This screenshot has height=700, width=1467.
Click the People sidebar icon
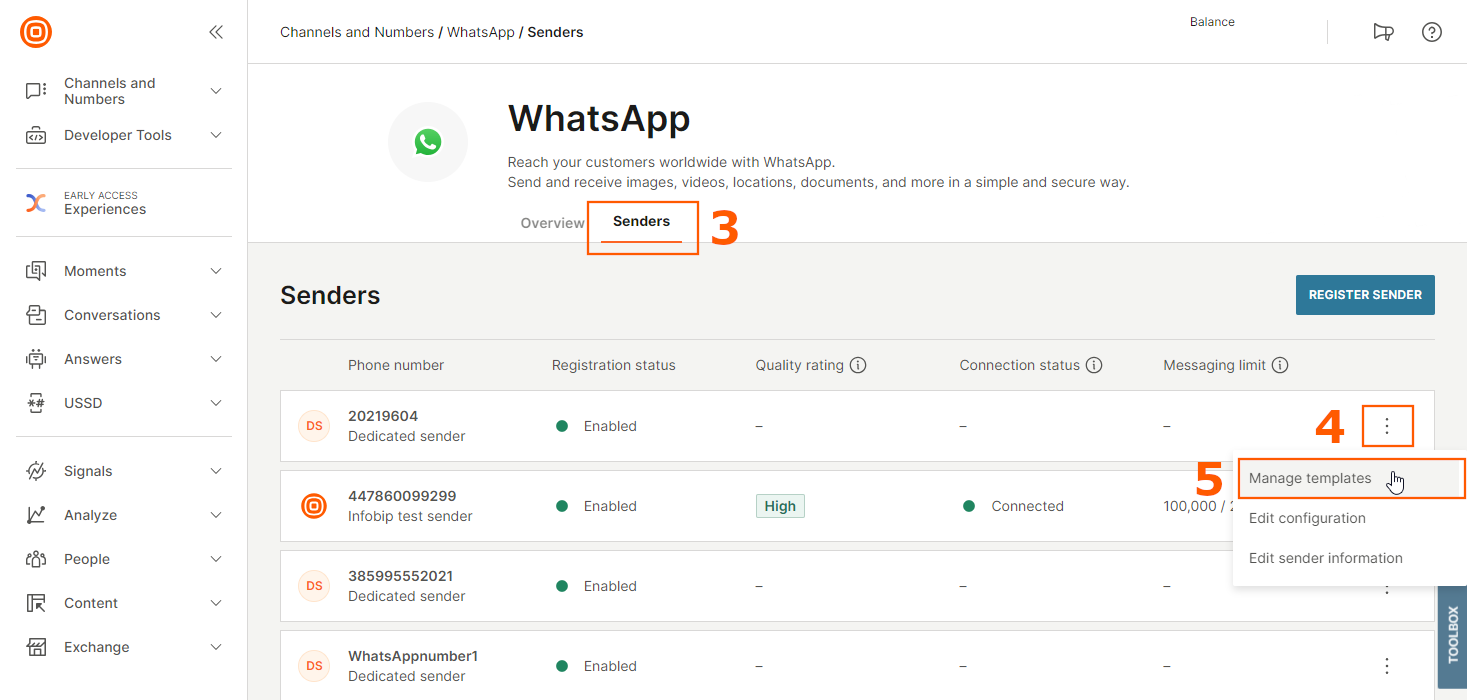(36, 559)
